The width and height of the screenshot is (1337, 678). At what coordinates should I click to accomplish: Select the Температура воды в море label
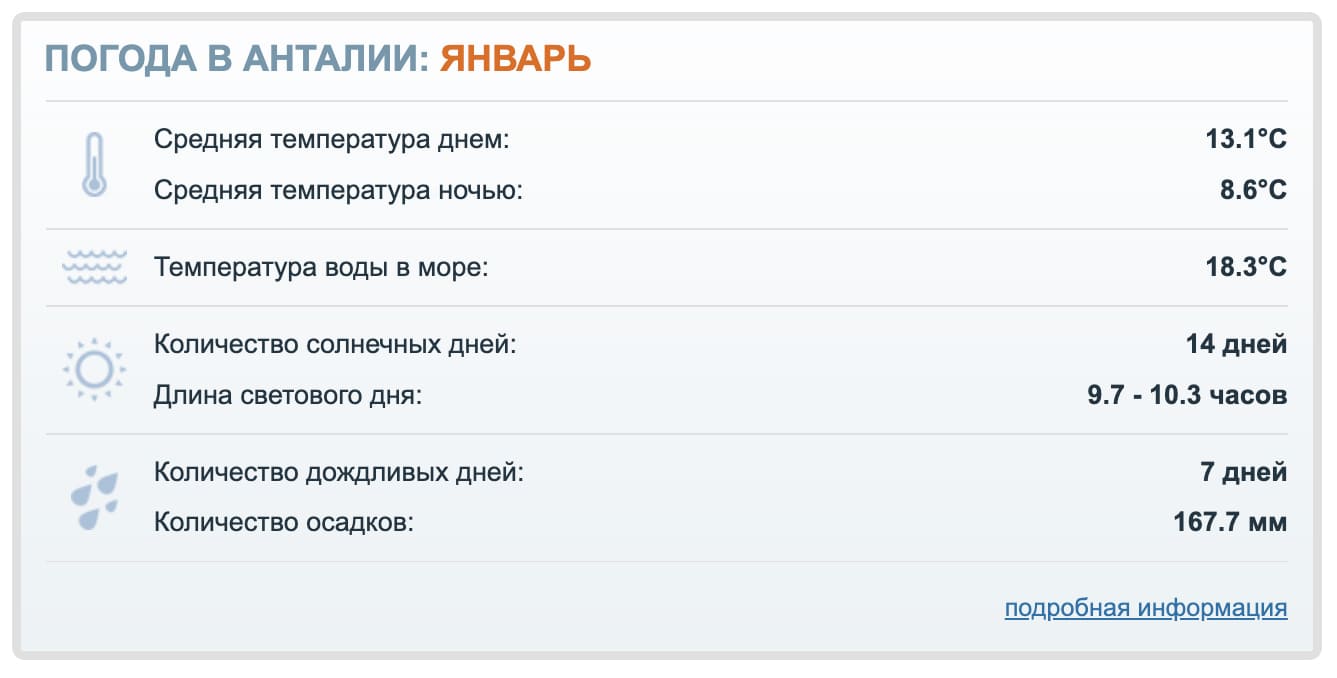pyautogui.click(x=320, y=267)
